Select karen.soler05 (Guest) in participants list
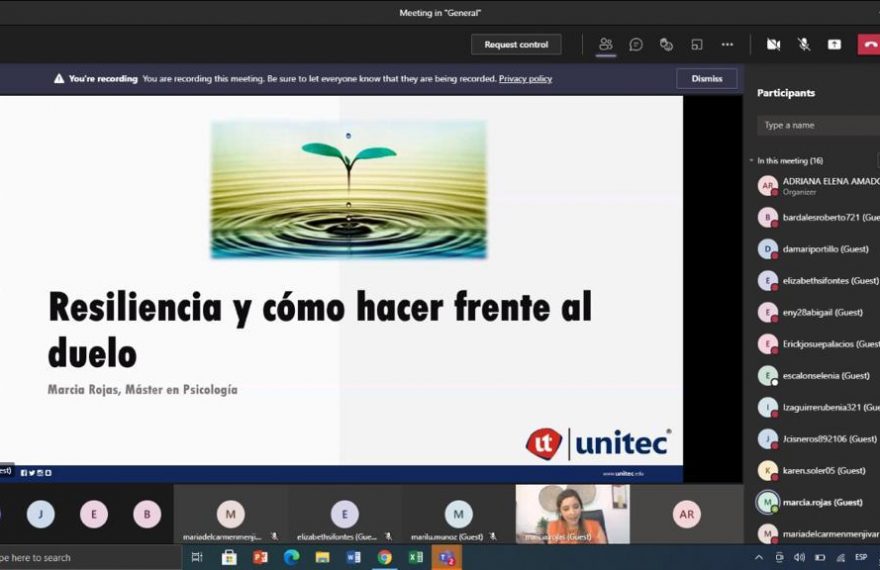 tap(822, 470)
